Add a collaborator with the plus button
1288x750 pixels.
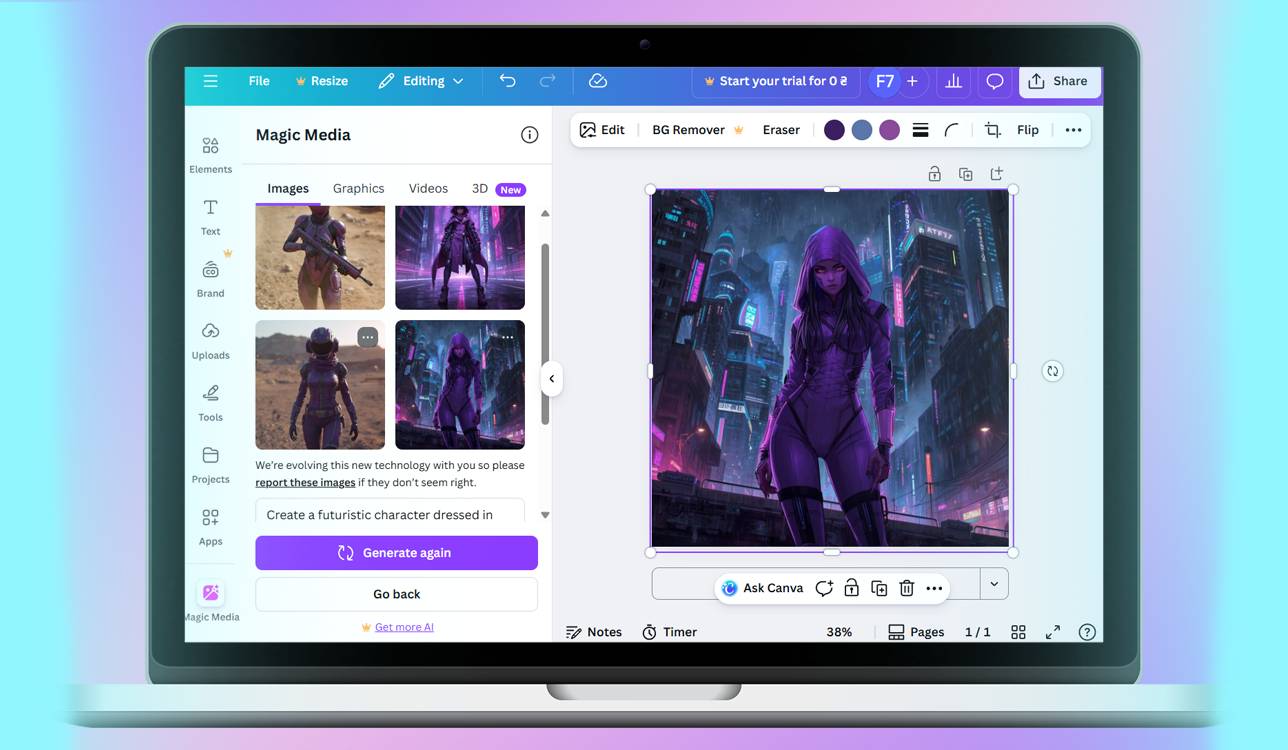913,81
